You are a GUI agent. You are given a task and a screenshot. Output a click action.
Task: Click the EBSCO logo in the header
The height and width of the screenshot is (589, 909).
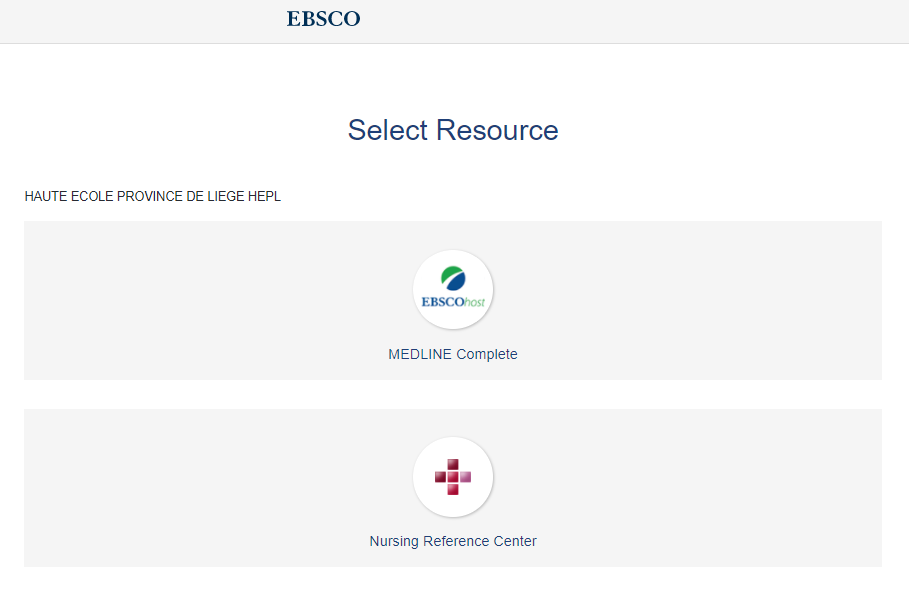click(x=323, y=19)
